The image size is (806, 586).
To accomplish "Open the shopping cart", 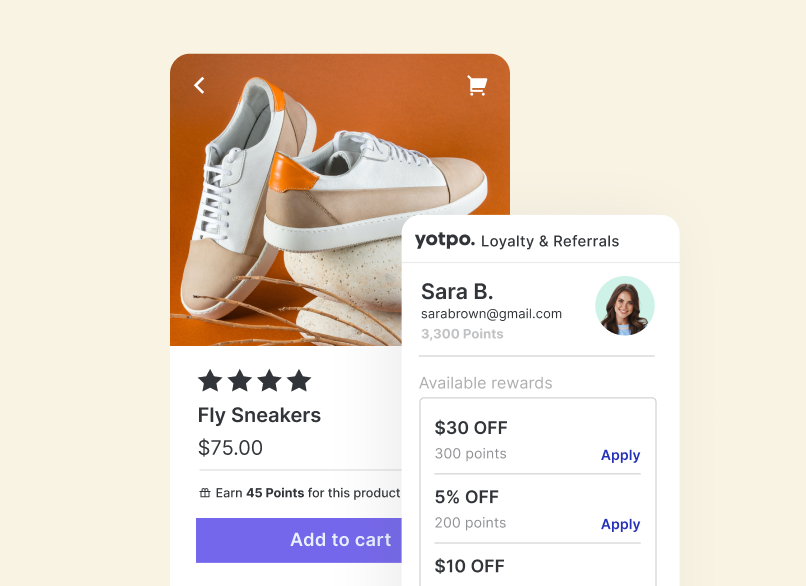I will pos(477,85).
